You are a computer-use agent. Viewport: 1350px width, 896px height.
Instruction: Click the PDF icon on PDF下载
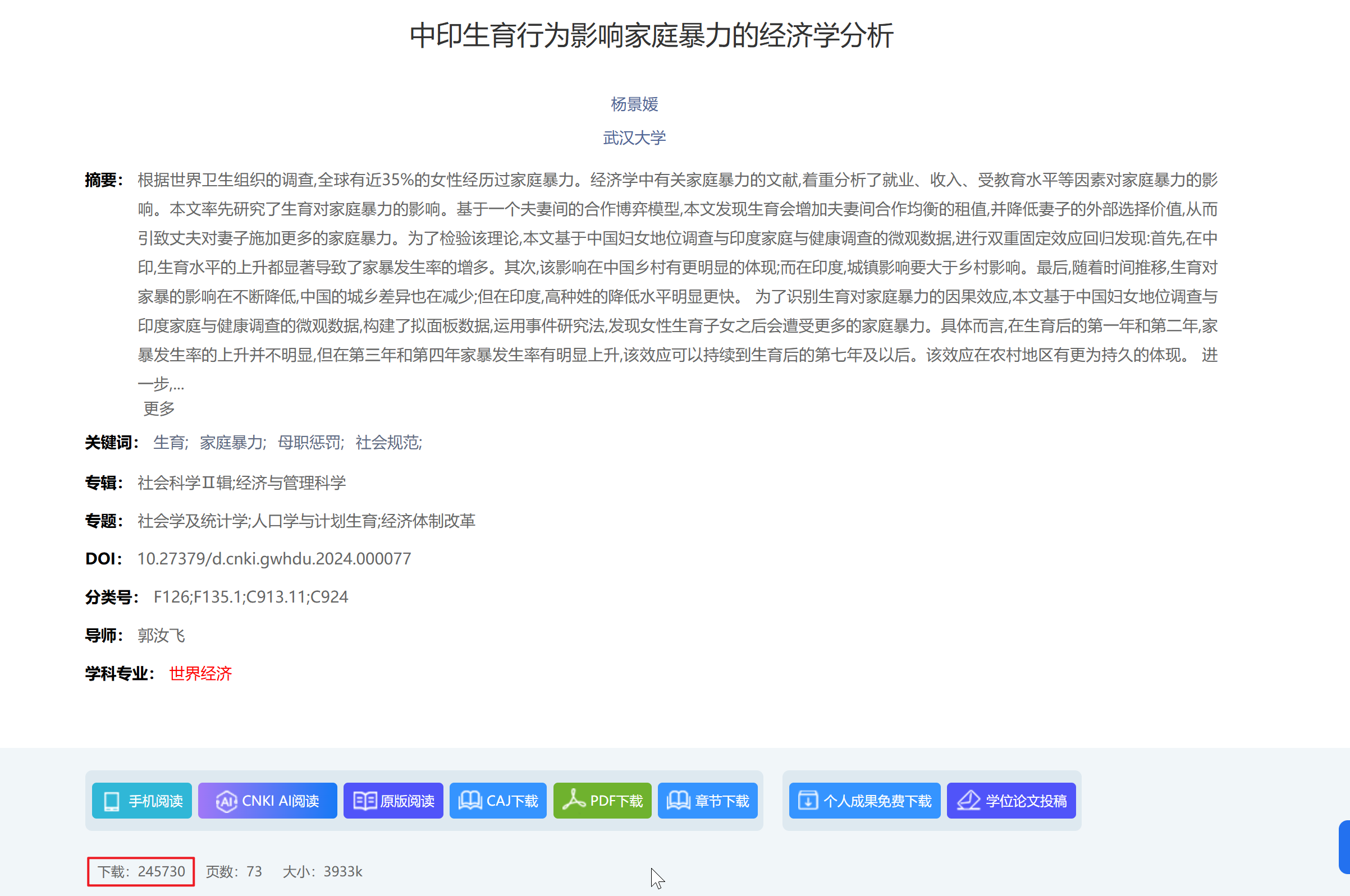pos(573,800)
